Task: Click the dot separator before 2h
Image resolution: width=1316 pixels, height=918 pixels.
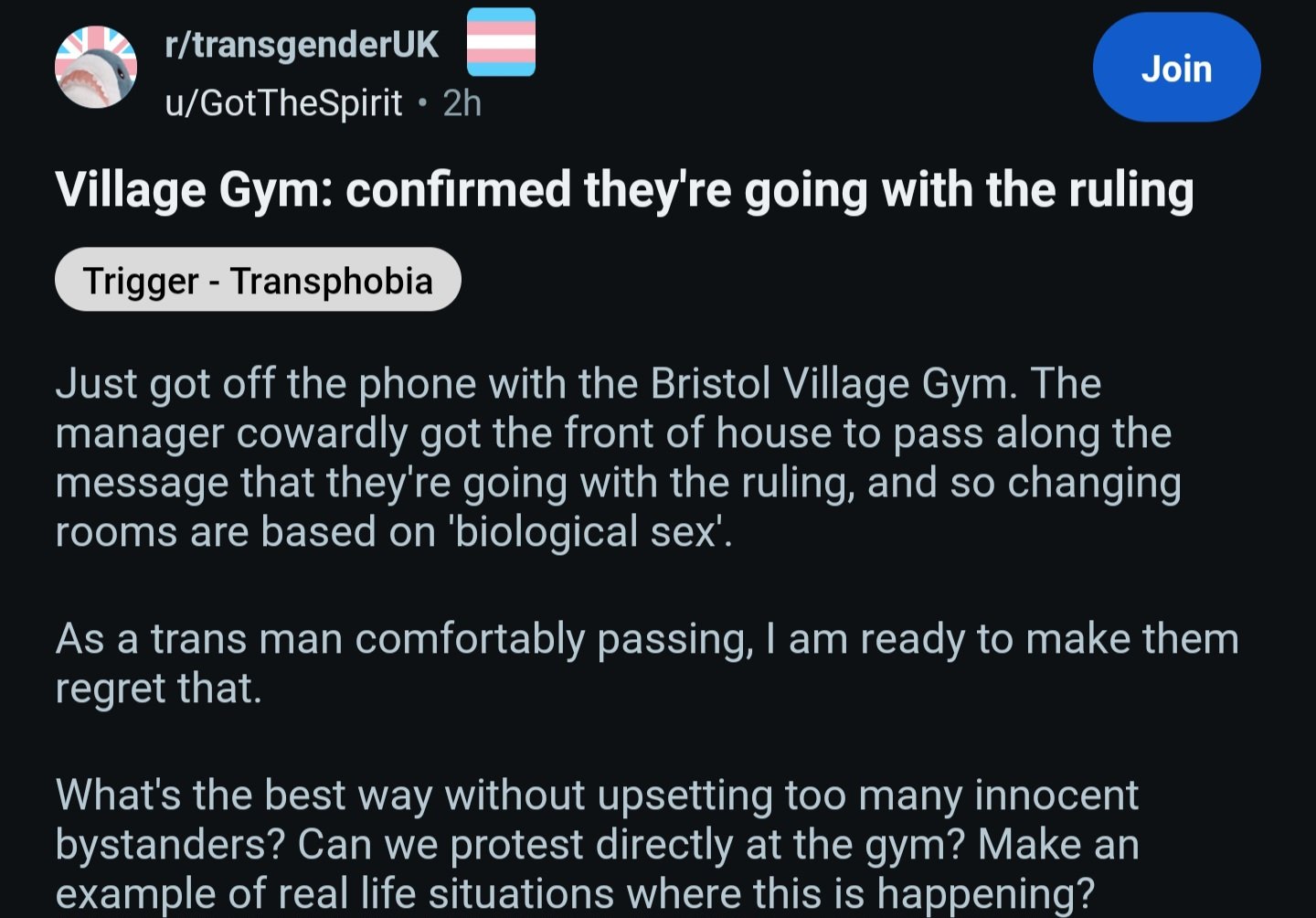Action: click(422, 103)
